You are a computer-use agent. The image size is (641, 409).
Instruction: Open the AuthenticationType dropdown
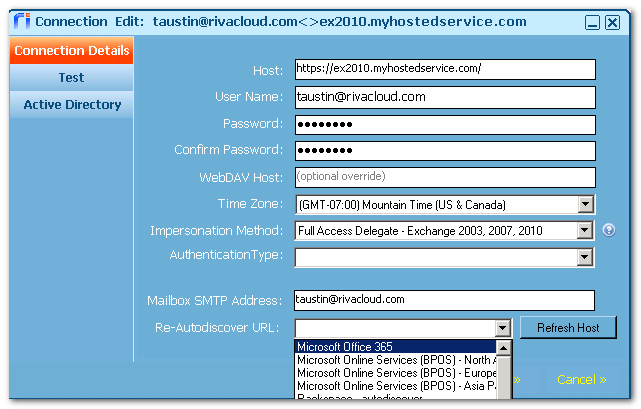click(585, 257)
